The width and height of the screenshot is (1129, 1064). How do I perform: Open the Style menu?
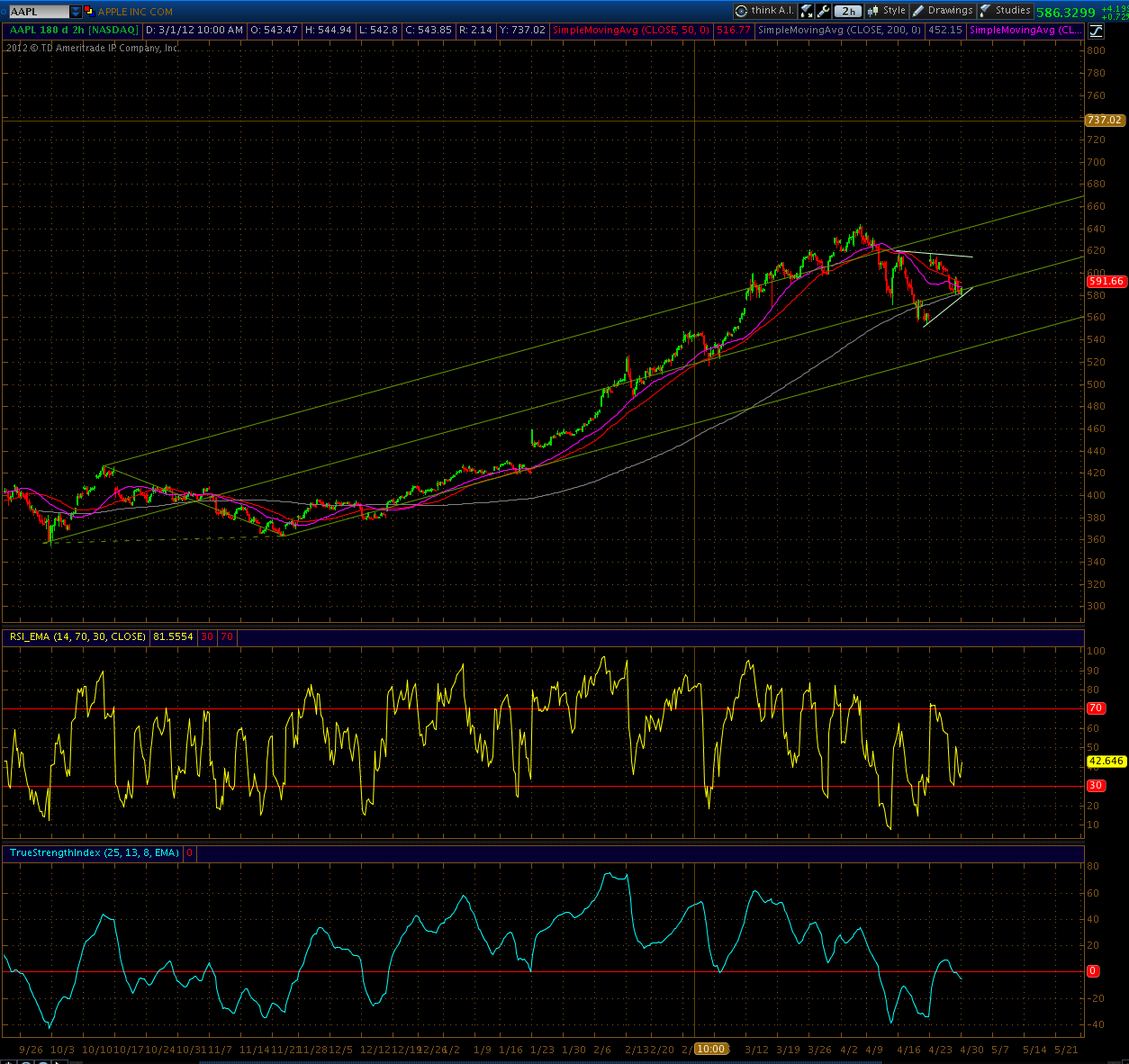pyautogui.click(x=887, y=11)
